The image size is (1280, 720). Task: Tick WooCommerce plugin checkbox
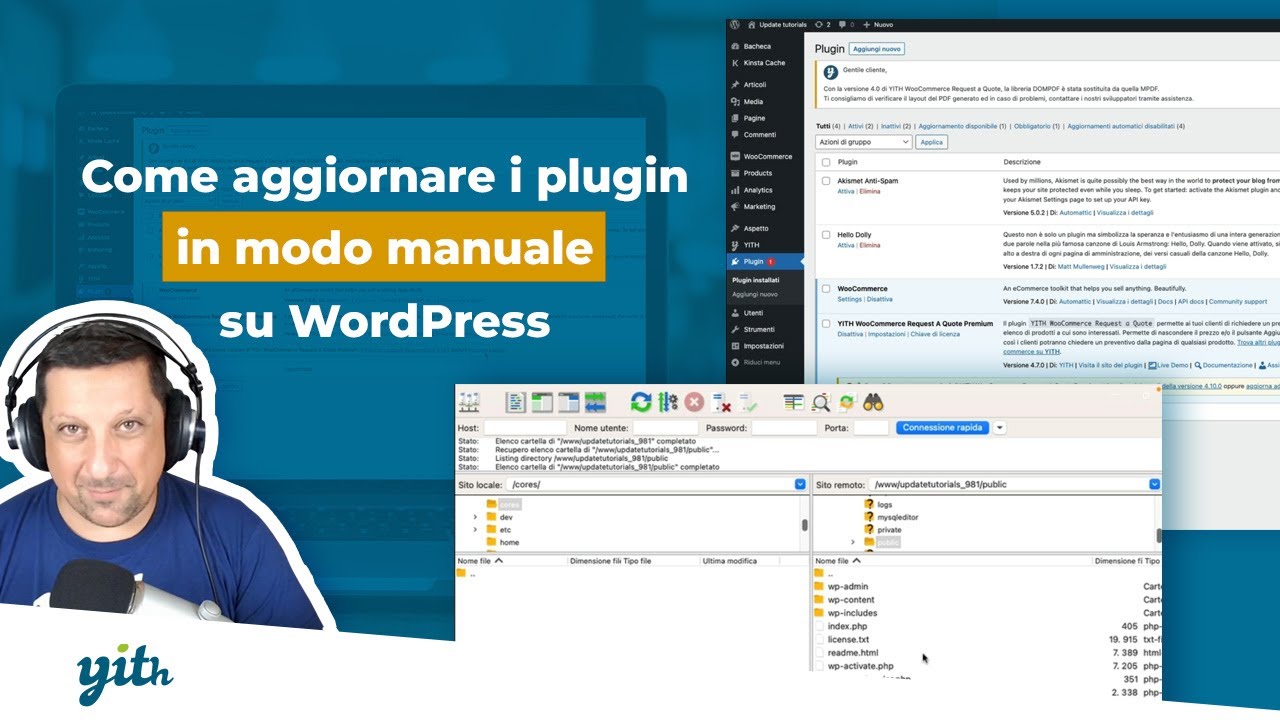click(826, 288)
